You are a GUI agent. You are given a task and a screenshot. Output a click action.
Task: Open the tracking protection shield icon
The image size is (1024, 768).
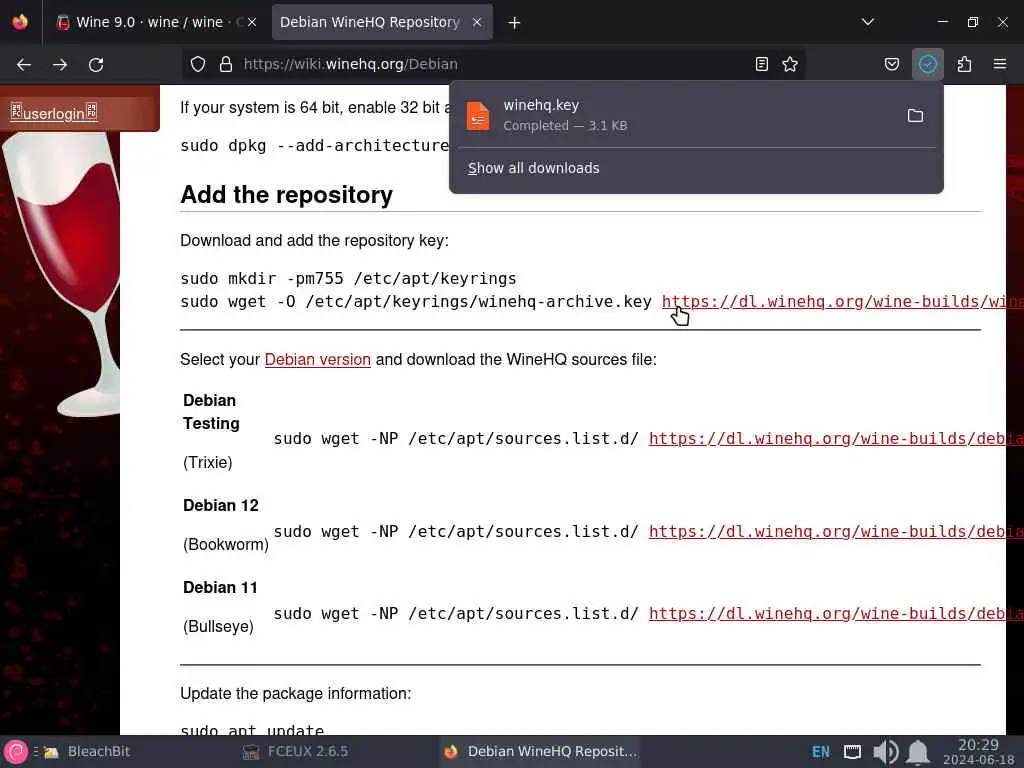pyautogui.click(x=198, y=64)
